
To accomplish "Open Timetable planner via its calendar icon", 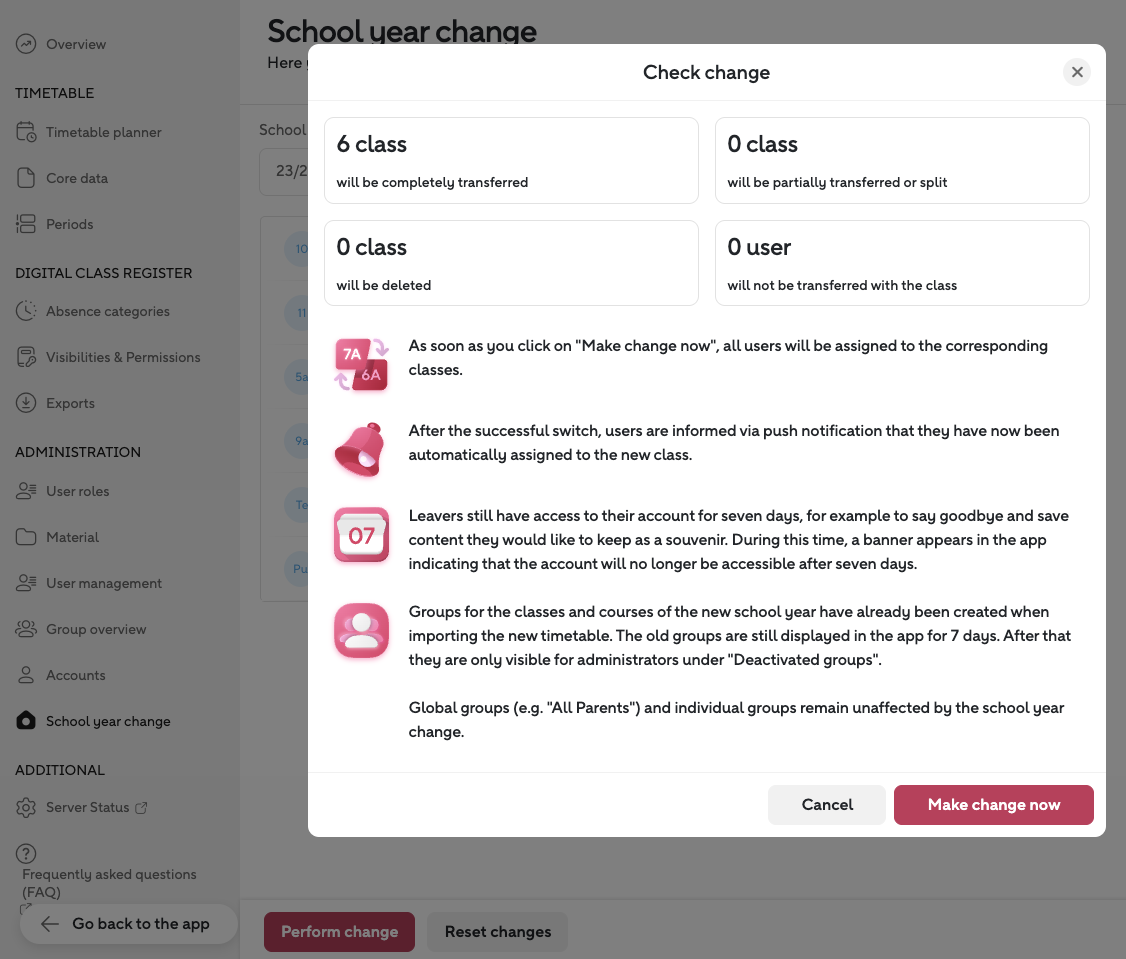I will (26, 132).
